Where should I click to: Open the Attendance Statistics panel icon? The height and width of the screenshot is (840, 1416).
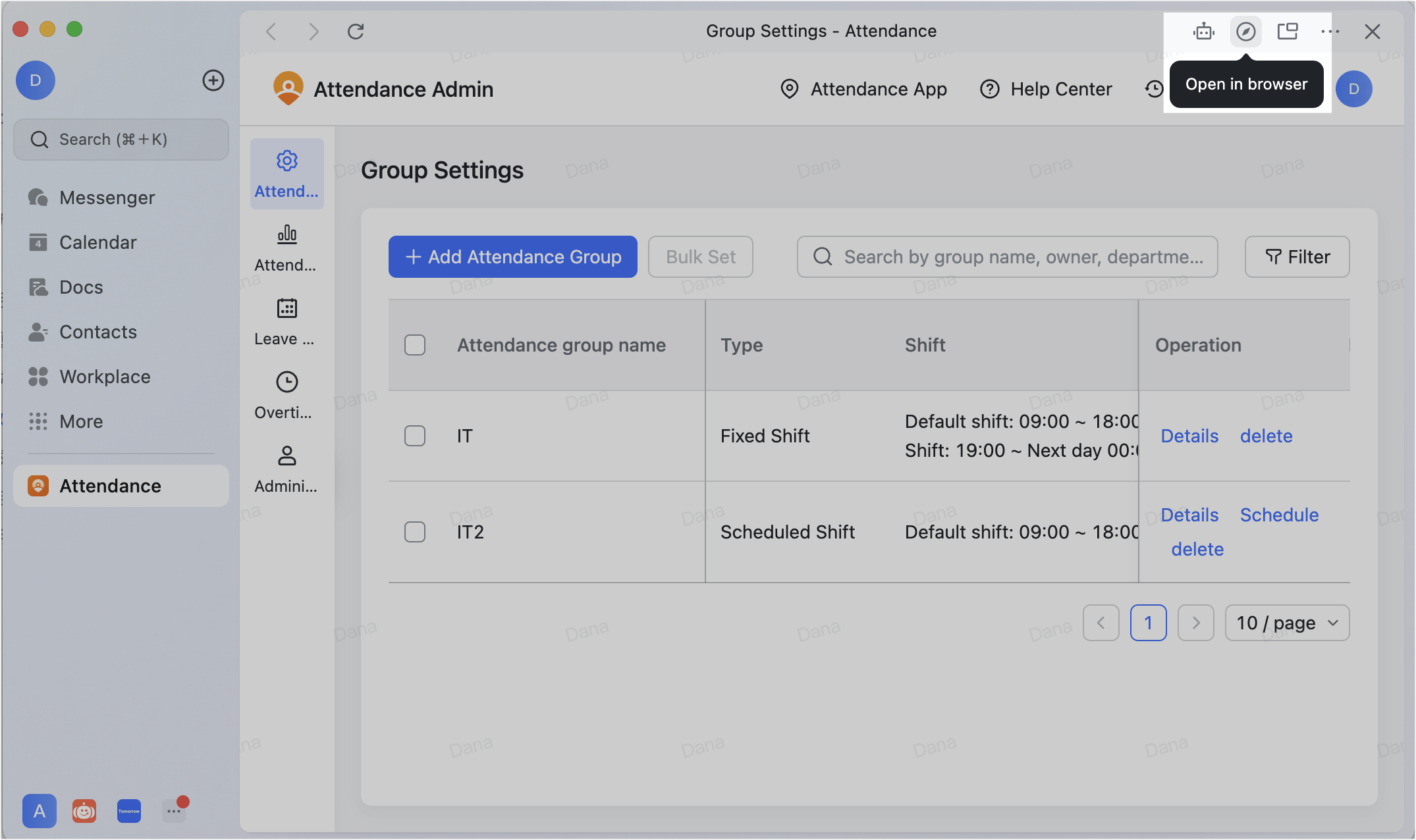(x=286, y=235)
